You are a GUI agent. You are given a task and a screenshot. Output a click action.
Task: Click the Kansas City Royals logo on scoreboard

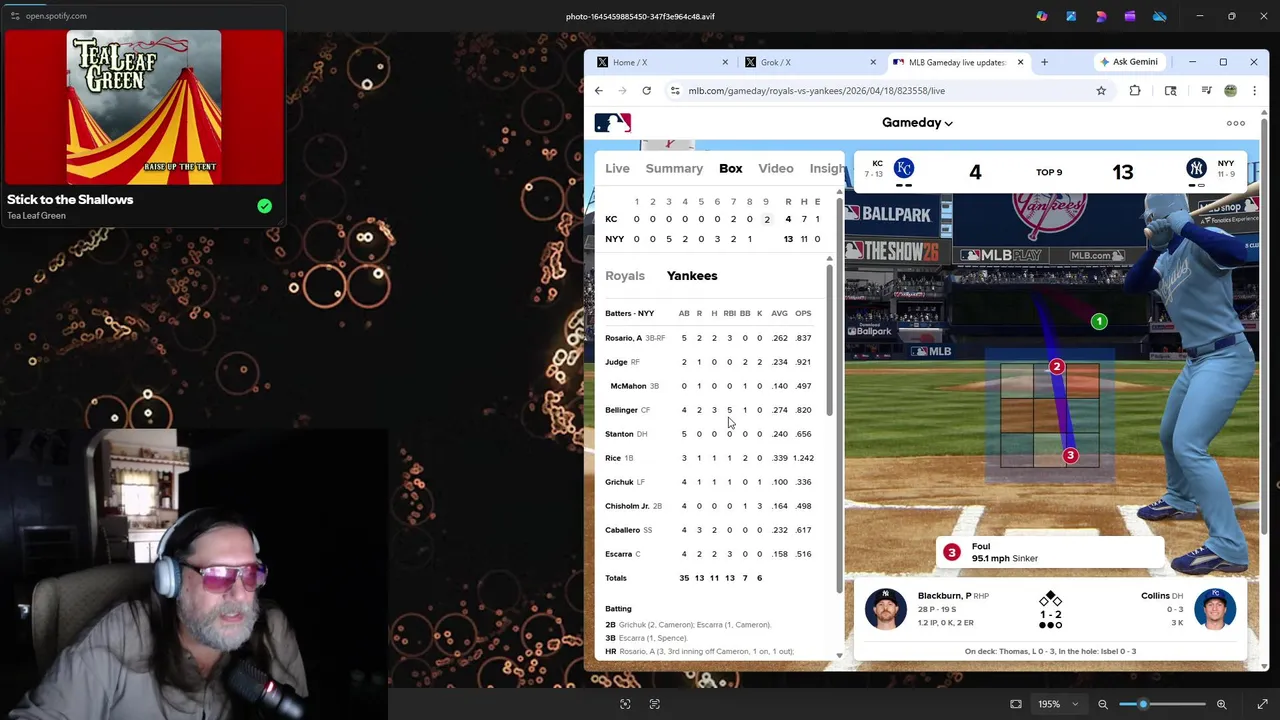[904, 169]
